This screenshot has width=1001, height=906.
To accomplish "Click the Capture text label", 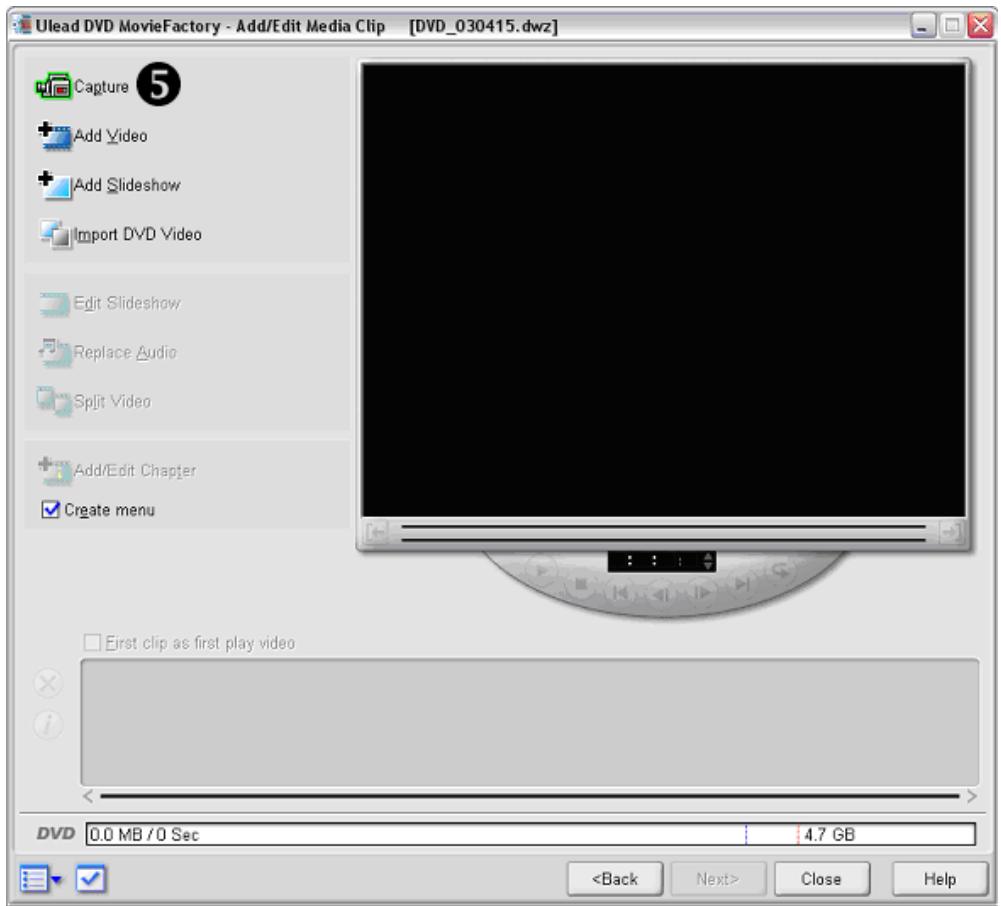I will (101, 86).
